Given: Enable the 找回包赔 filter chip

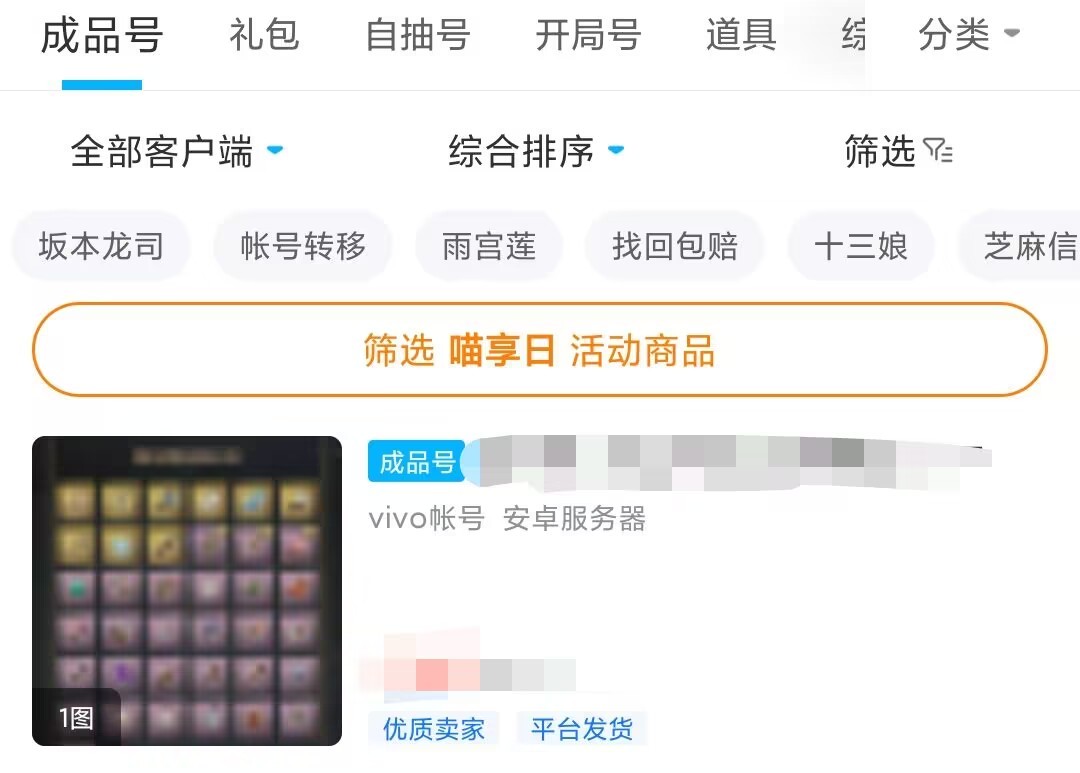Looking at the screenshot, I should coord(675,246).
